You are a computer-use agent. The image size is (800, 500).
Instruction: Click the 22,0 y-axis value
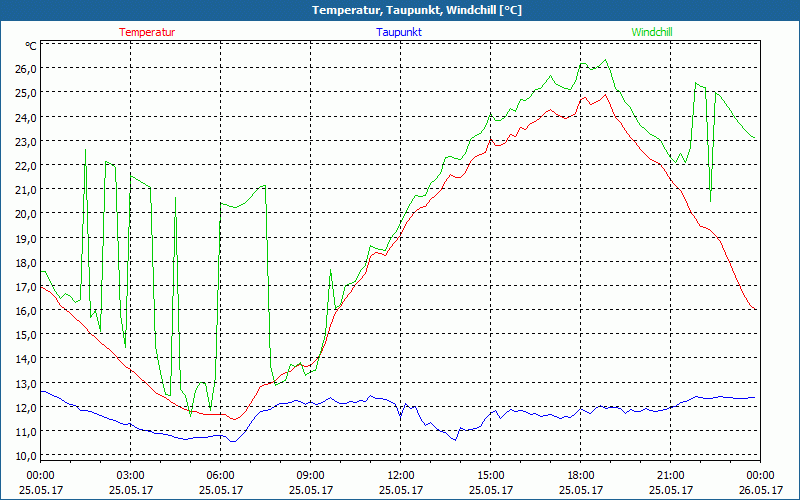pyautogui.click(x=26, y=165)
